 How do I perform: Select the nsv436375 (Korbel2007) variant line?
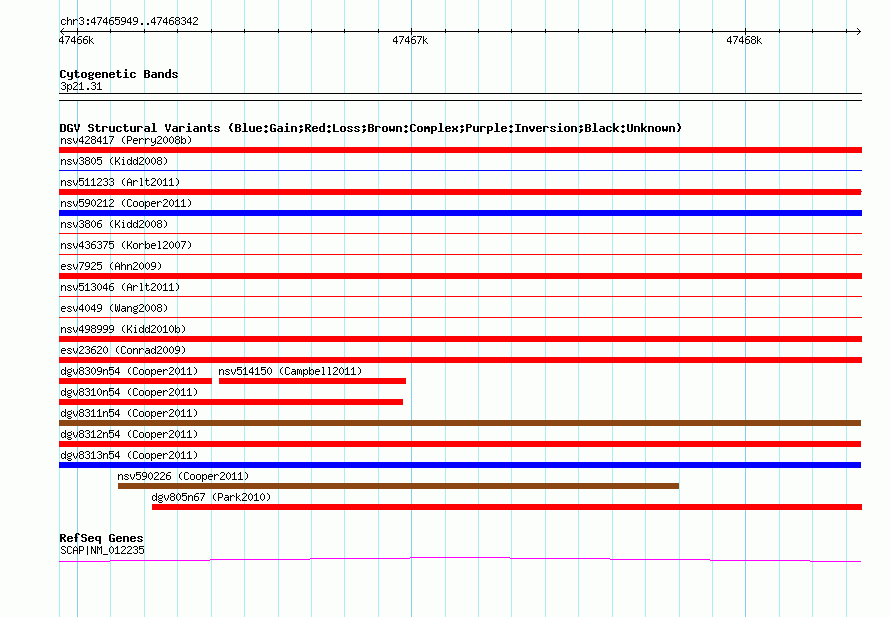click(x=460, y=254)
